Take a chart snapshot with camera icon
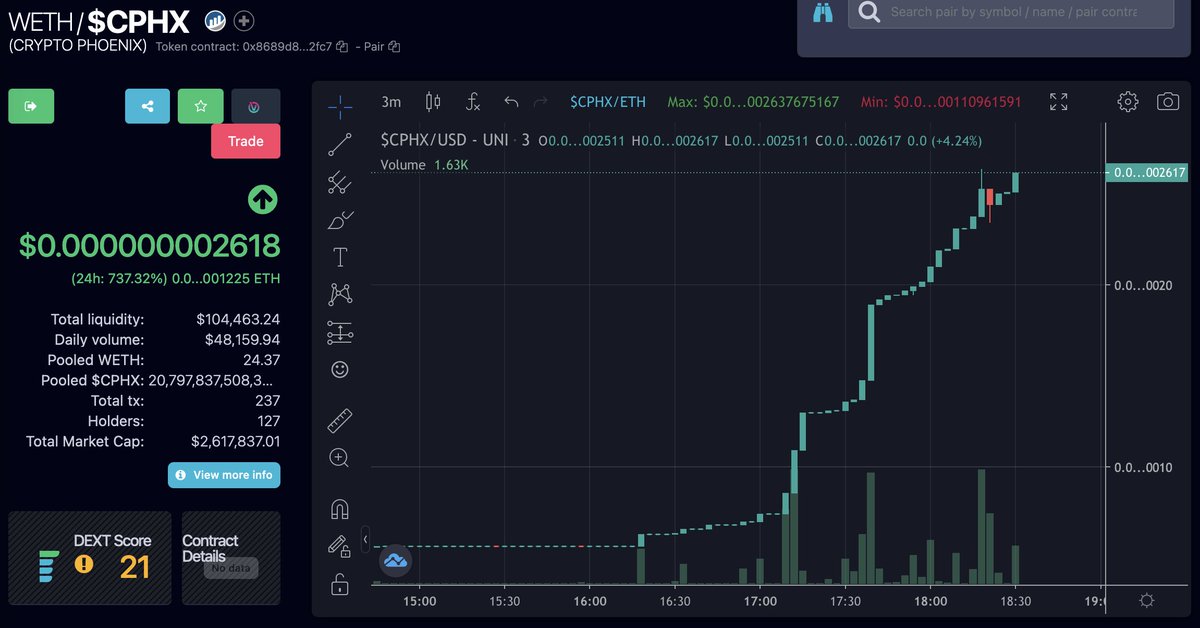This screenshot has width=1200, height=628. coord(1167,101)
